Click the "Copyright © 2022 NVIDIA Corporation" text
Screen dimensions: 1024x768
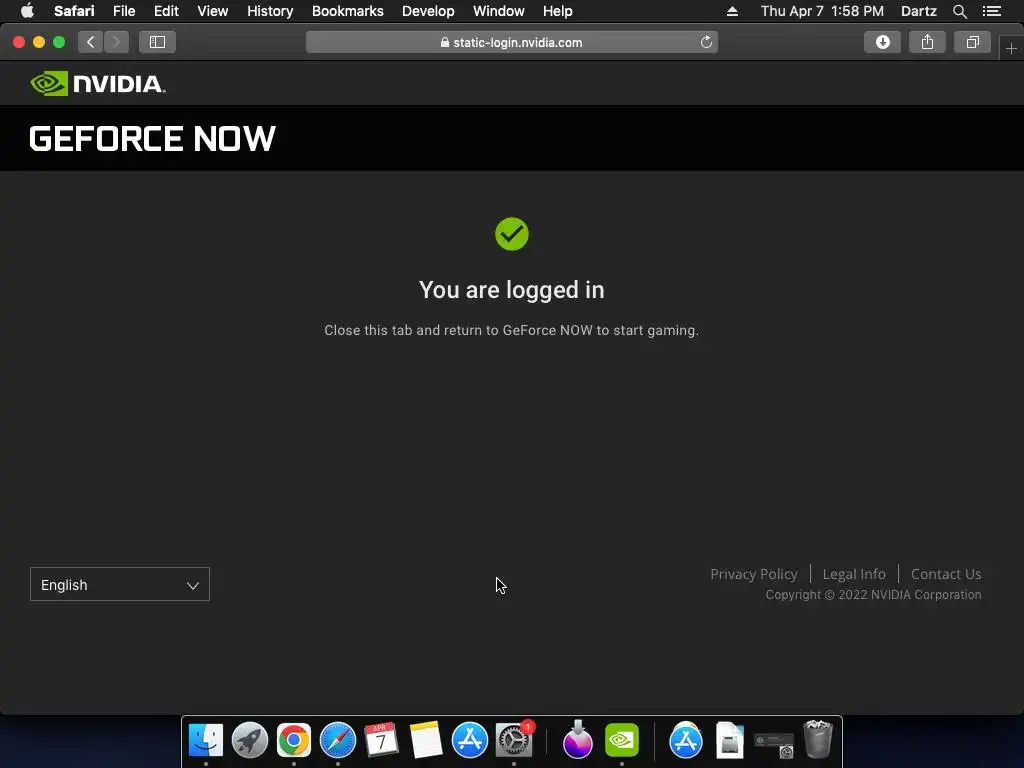pos(873,595)
